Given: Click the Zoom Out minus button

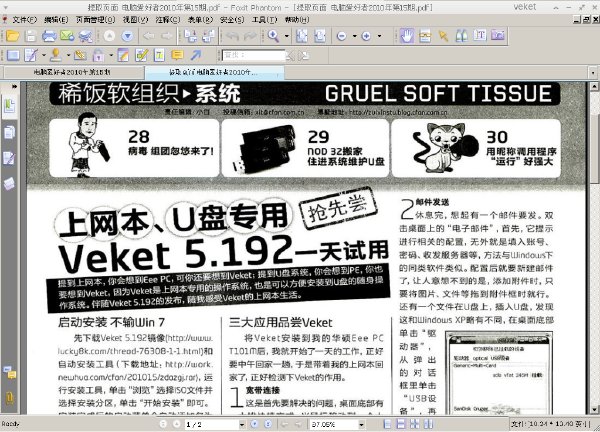Looking at the screenshot, I should [341, 36].
